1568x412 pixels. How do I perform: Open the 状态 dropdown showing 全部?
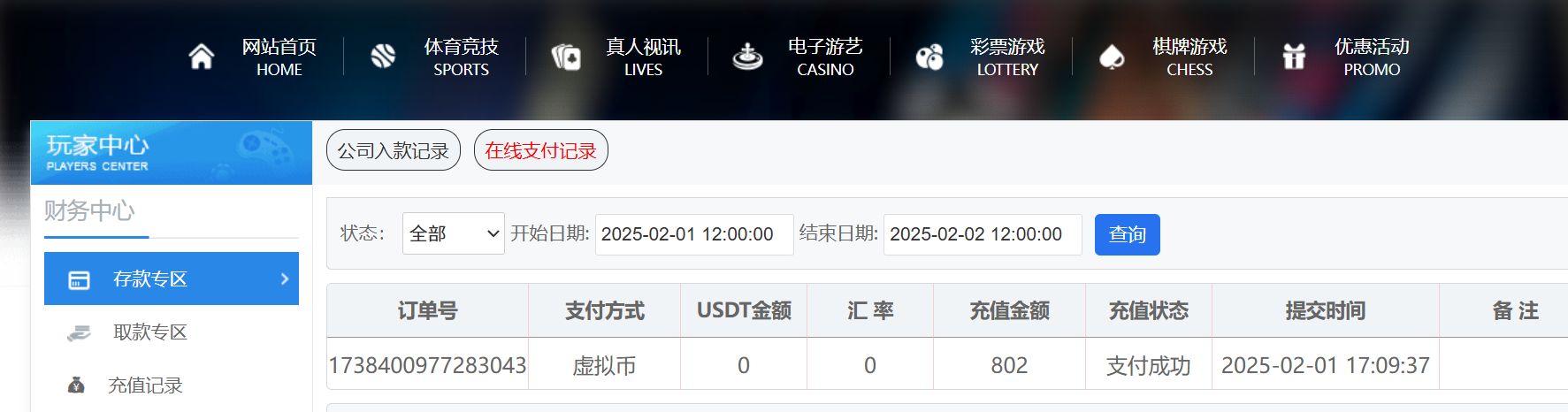pos(453,233)
